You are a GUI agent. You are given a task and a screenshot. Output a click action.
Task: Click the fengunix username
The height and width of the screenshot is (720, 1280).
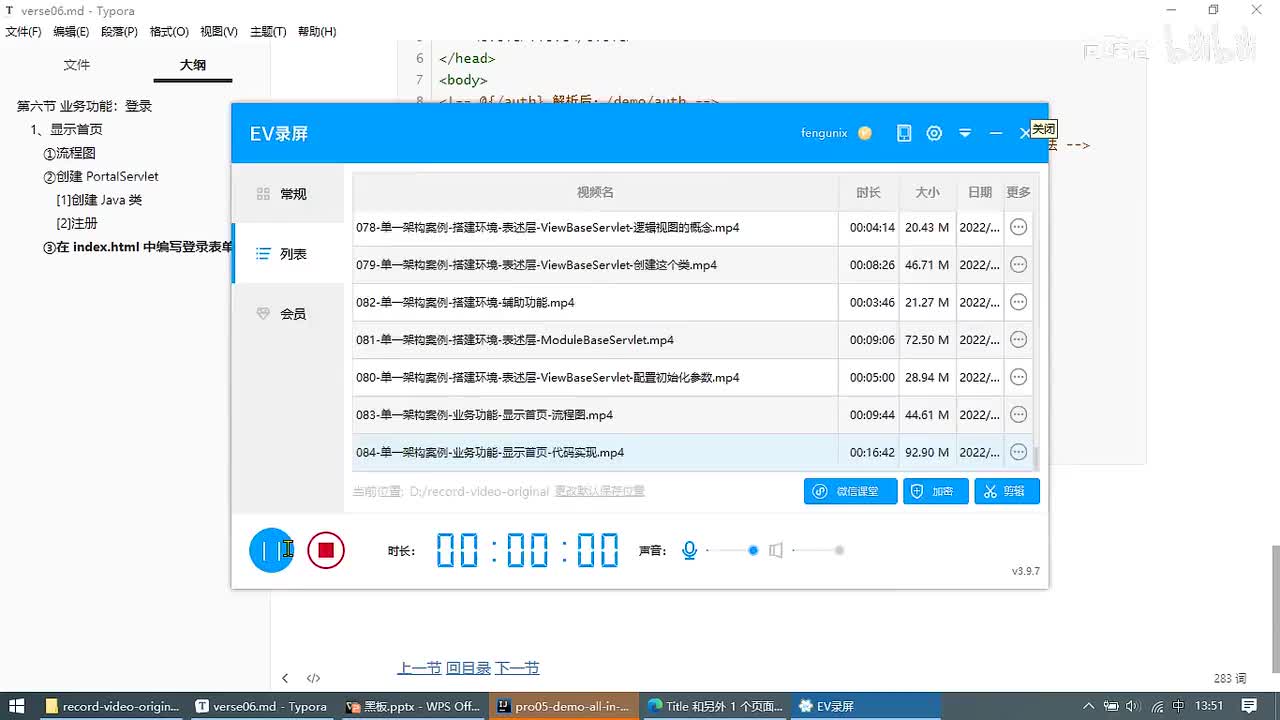[x=824, y=133]
